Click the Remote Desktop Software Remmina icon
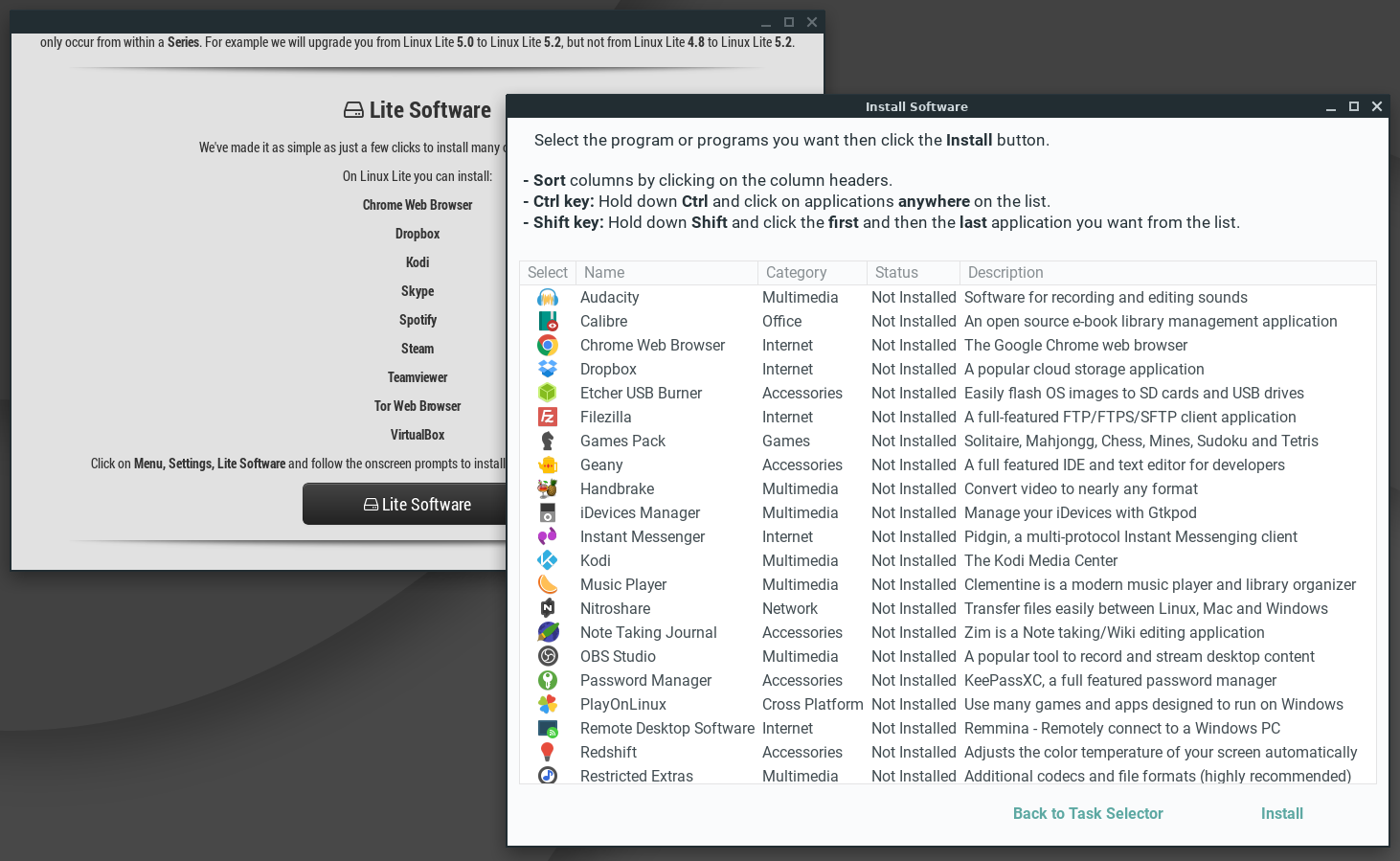This screenshot has width=1400, height=861. coord(548,728)
